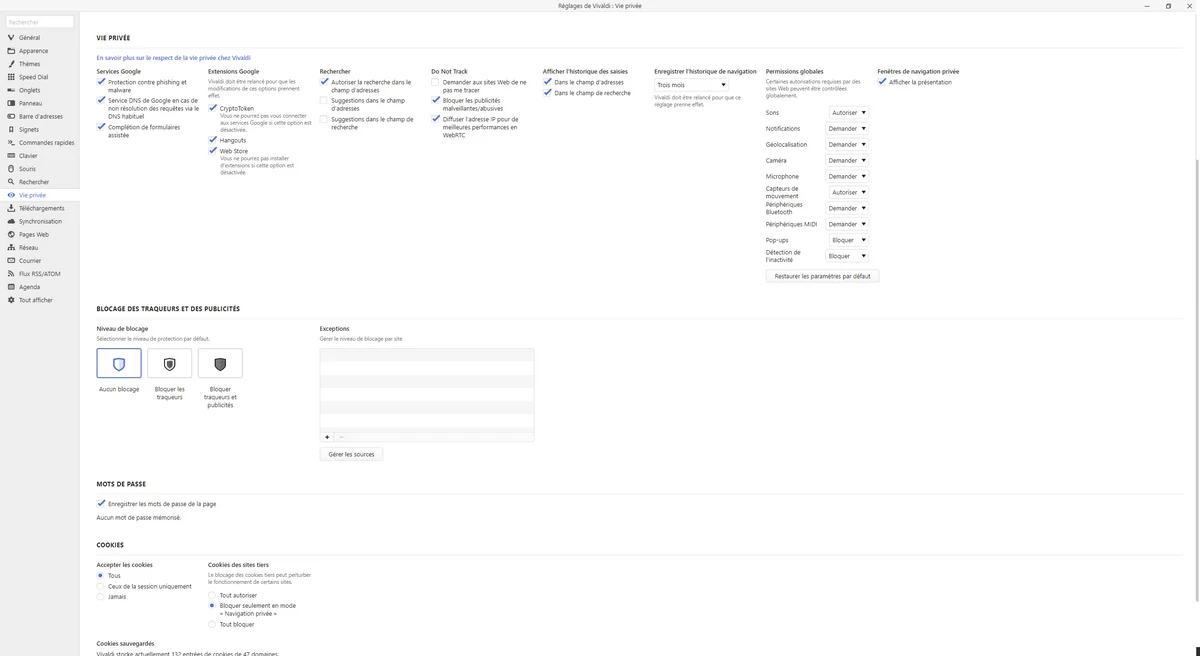
Task: Select the Jamais cookies radio option
Action: (100, 597)
